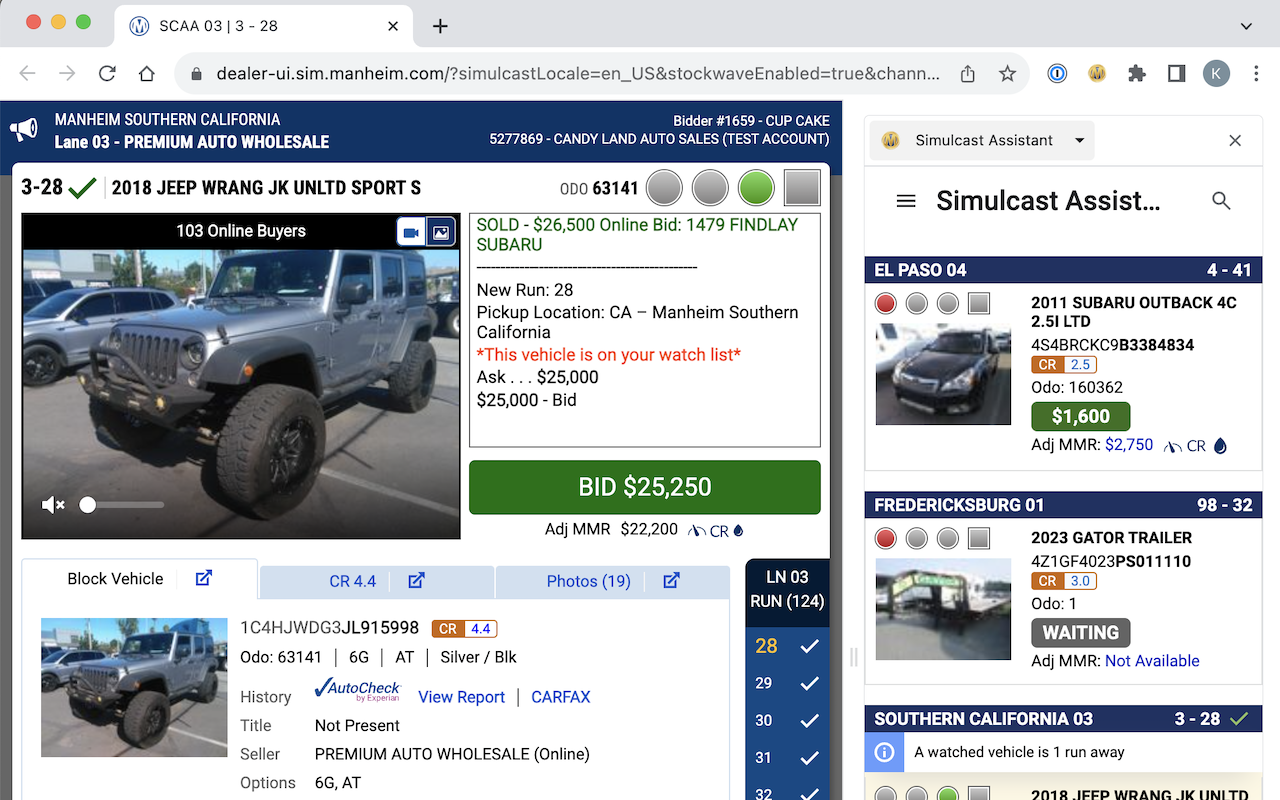This screenshot has height=800, width=1280.
Task: Open the Chrome three-dot menu
Action: (1256, 73)
